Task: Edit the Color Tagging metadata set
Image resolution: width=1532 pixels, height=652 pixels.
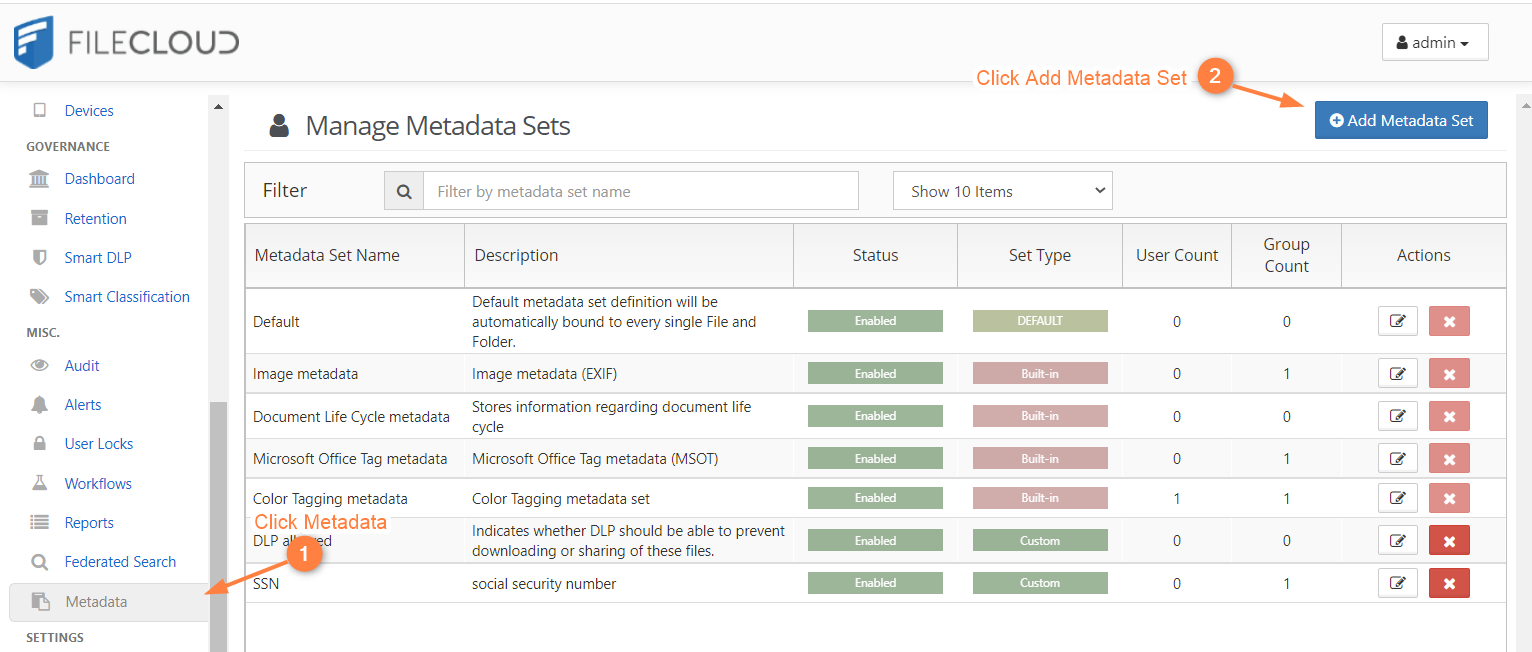Action: pos(1397,498)
